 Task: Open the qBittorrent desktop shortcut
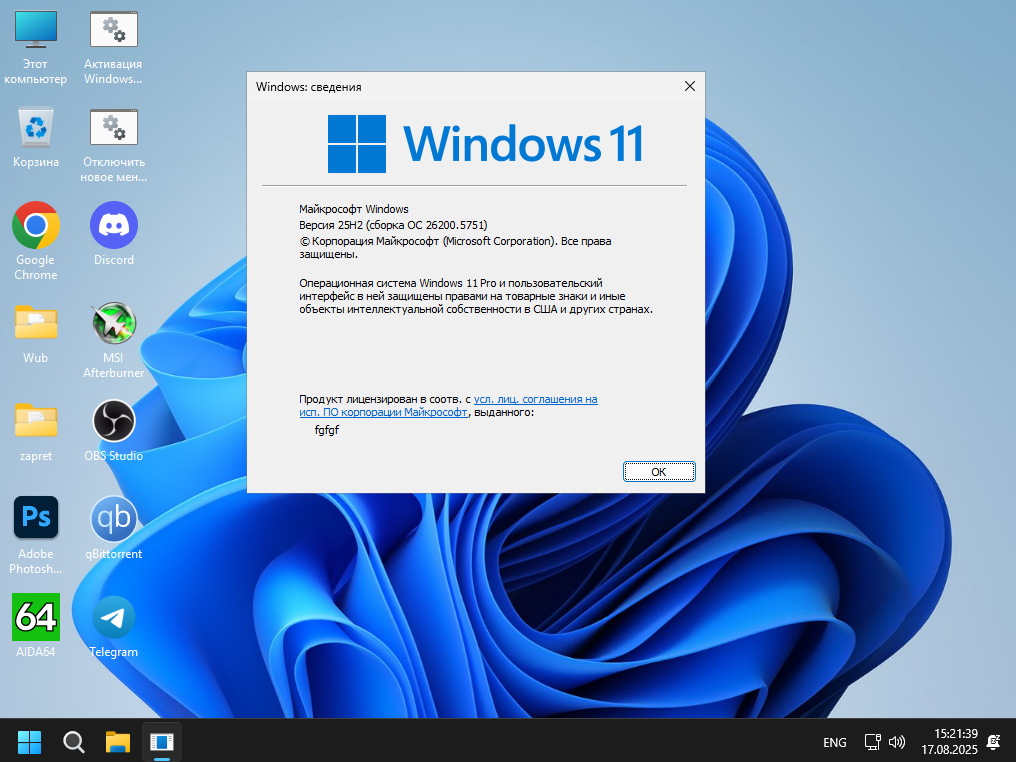tap(113, 529)
